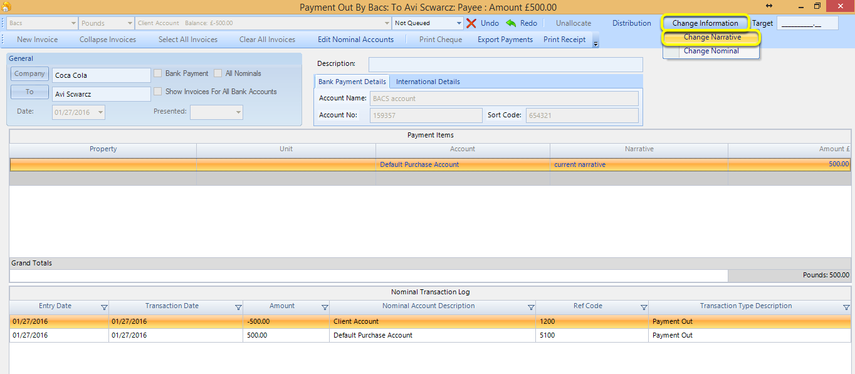Click New Invoice in the toolbar
Viewport: 855px width, 374px height.
coord(37,40)
